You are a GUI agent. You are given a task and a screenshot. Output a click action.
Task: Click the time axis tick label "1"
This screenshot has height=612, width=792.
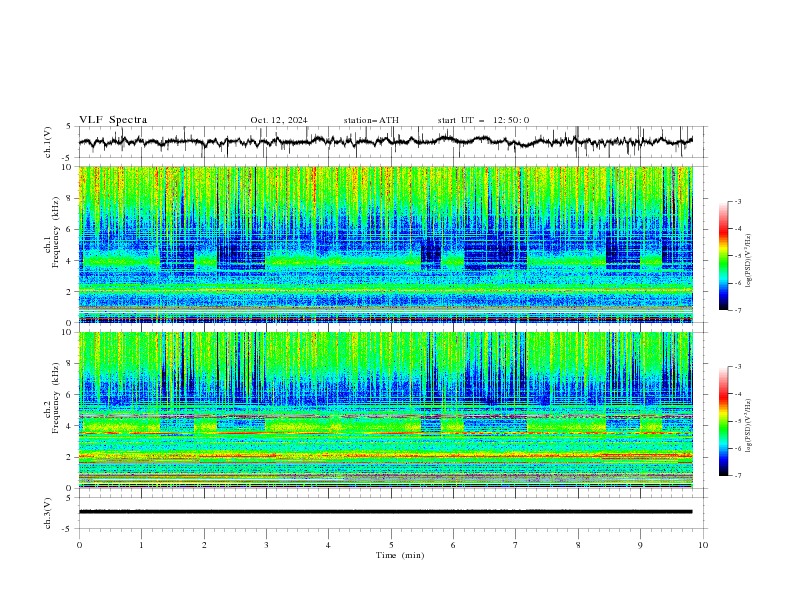(141, 545)
